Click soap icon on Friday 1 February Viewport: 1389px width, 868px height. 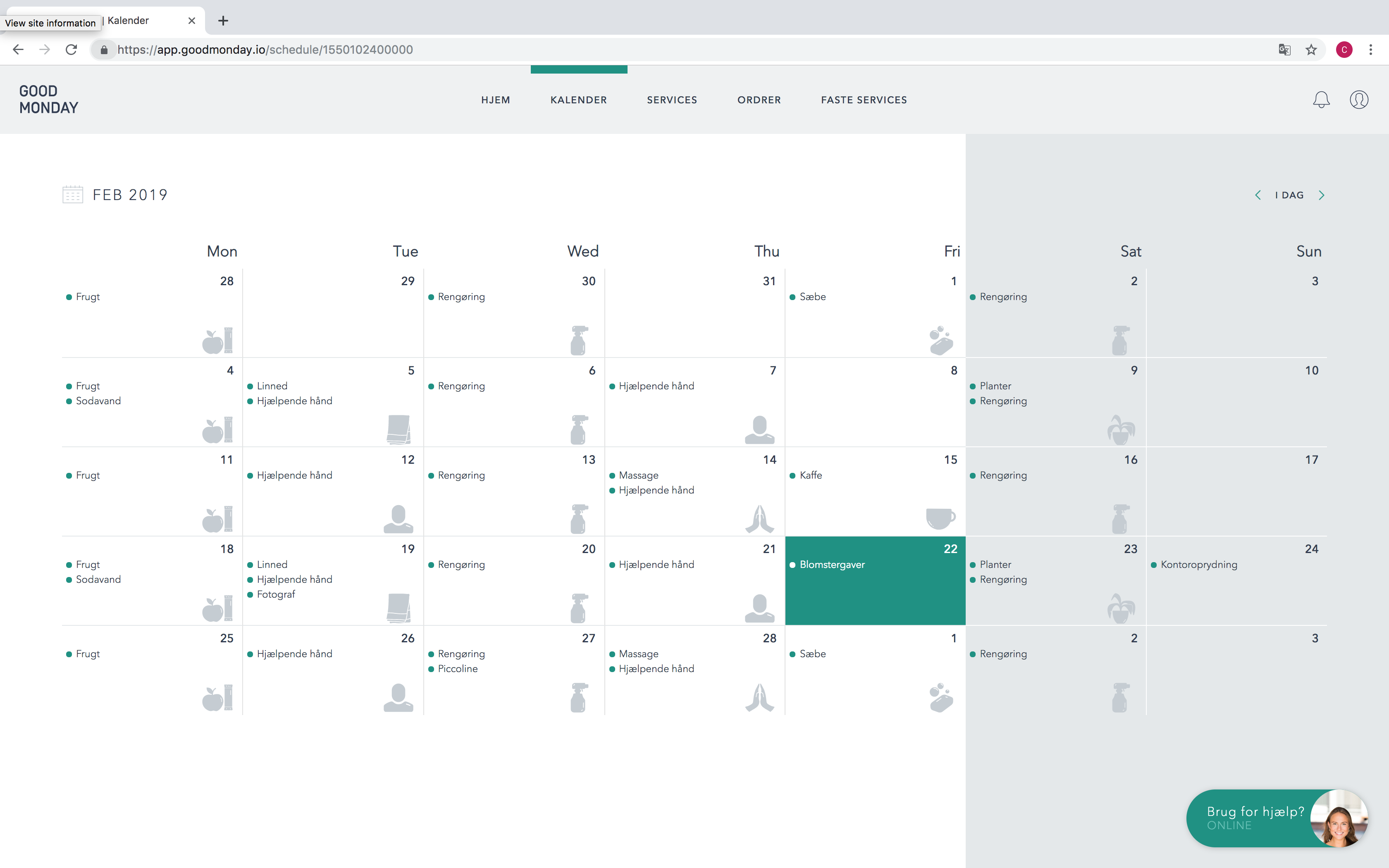pos(941,341)
